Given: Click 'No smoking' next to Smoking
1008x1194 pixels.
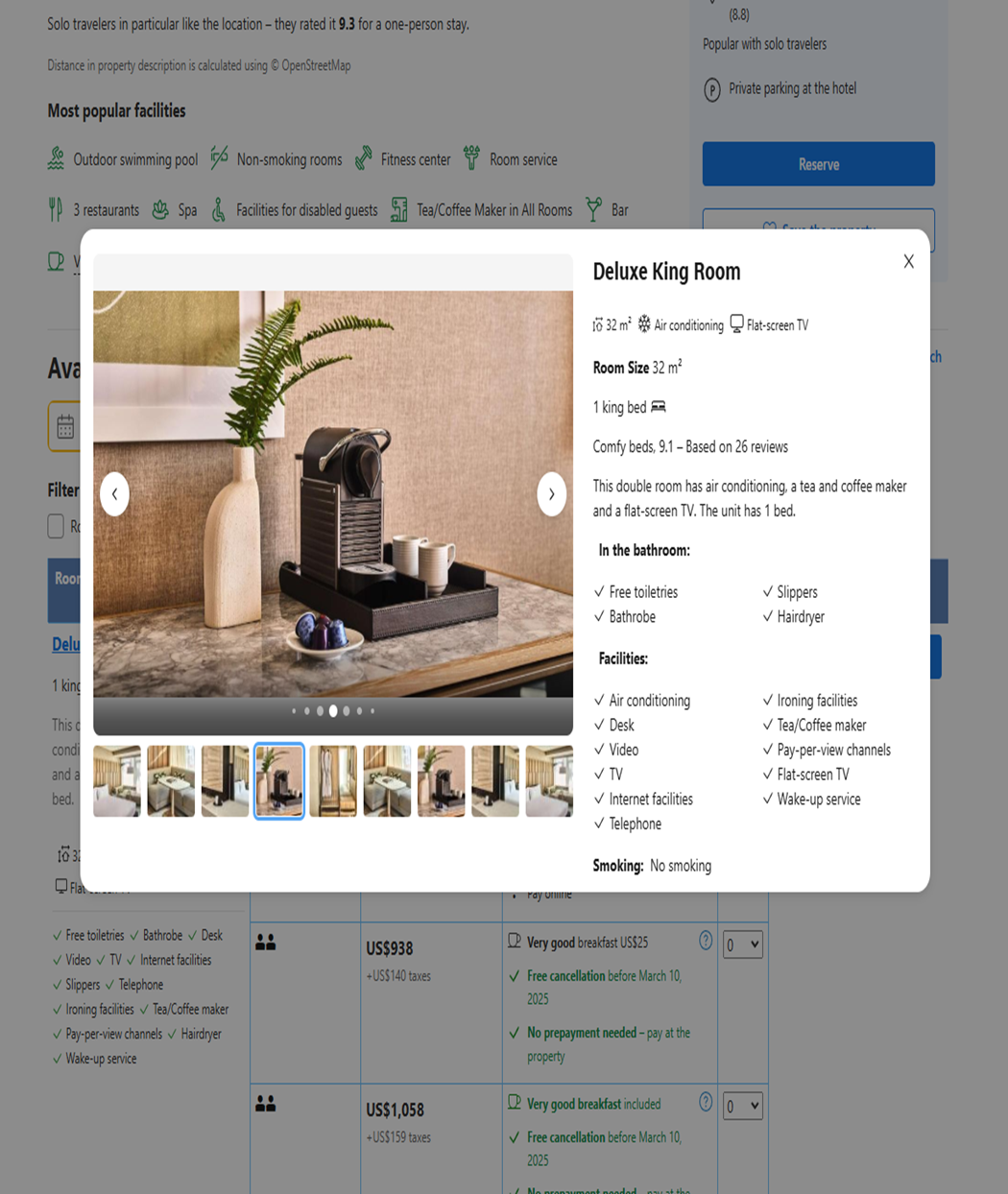Looking at the screenshot, I should (681, 866).
